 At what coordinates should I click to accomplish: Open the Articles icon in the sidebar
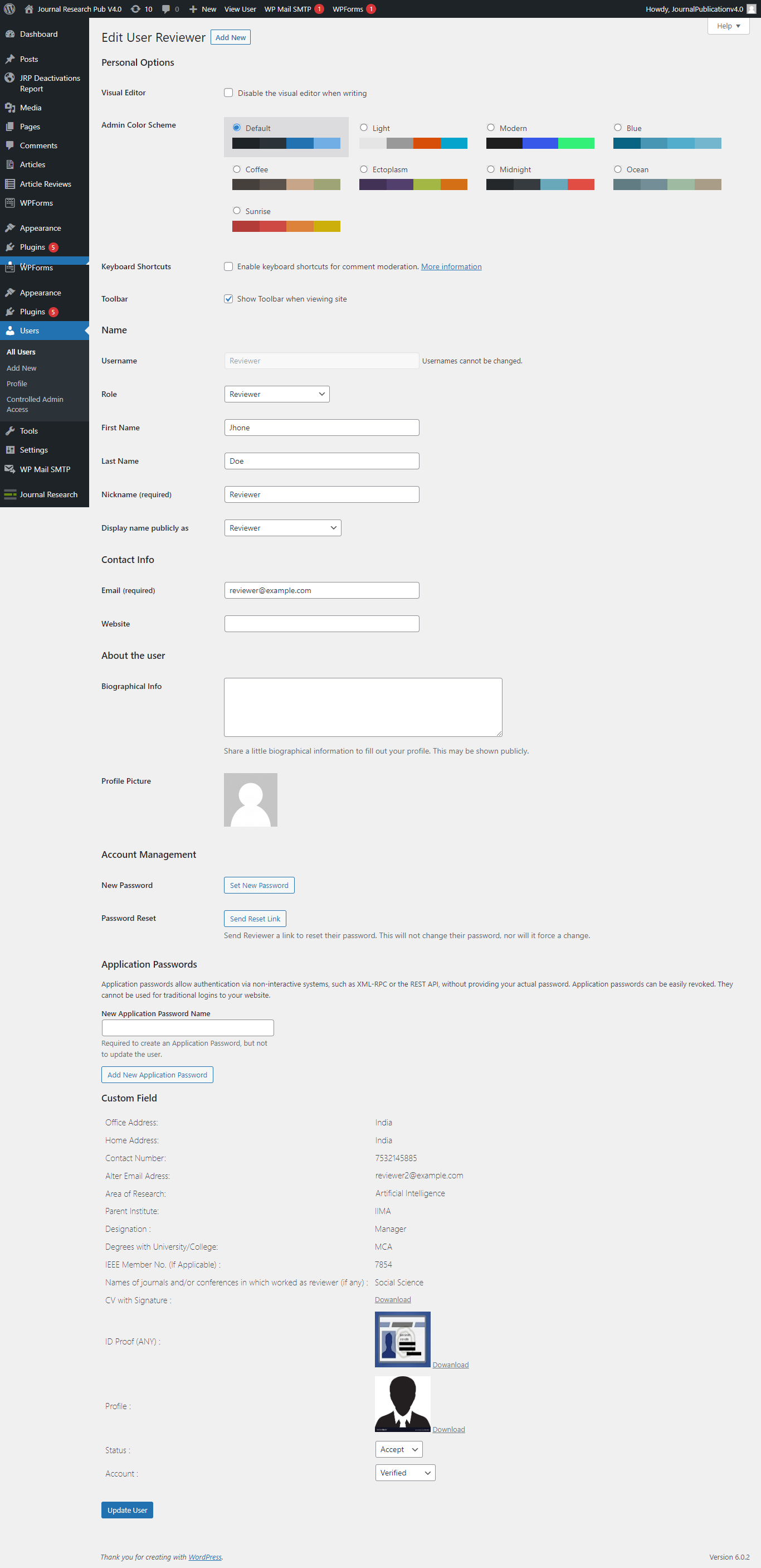(x=9, y=164)
